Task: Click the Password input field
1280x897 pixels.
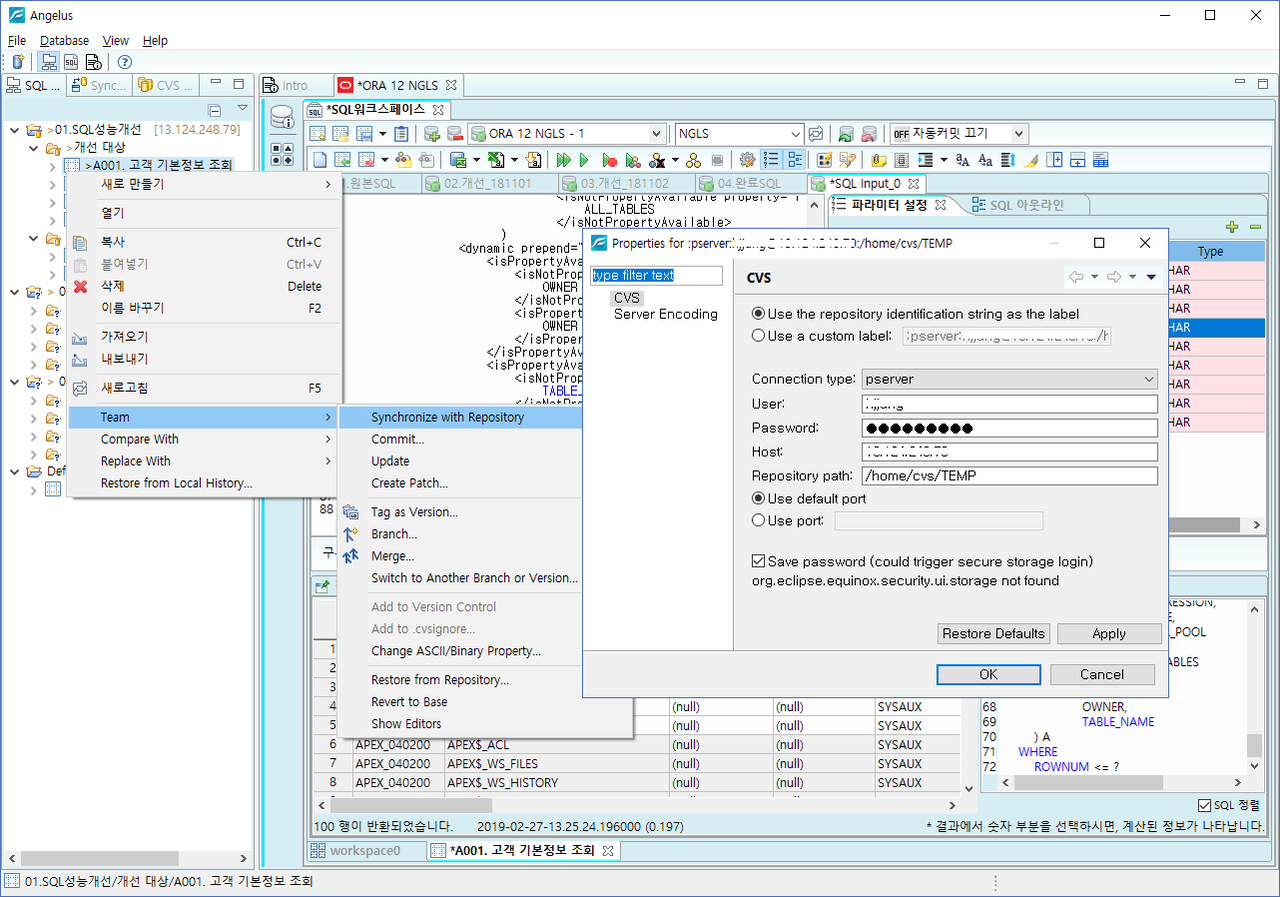Action: (1009, 428)
